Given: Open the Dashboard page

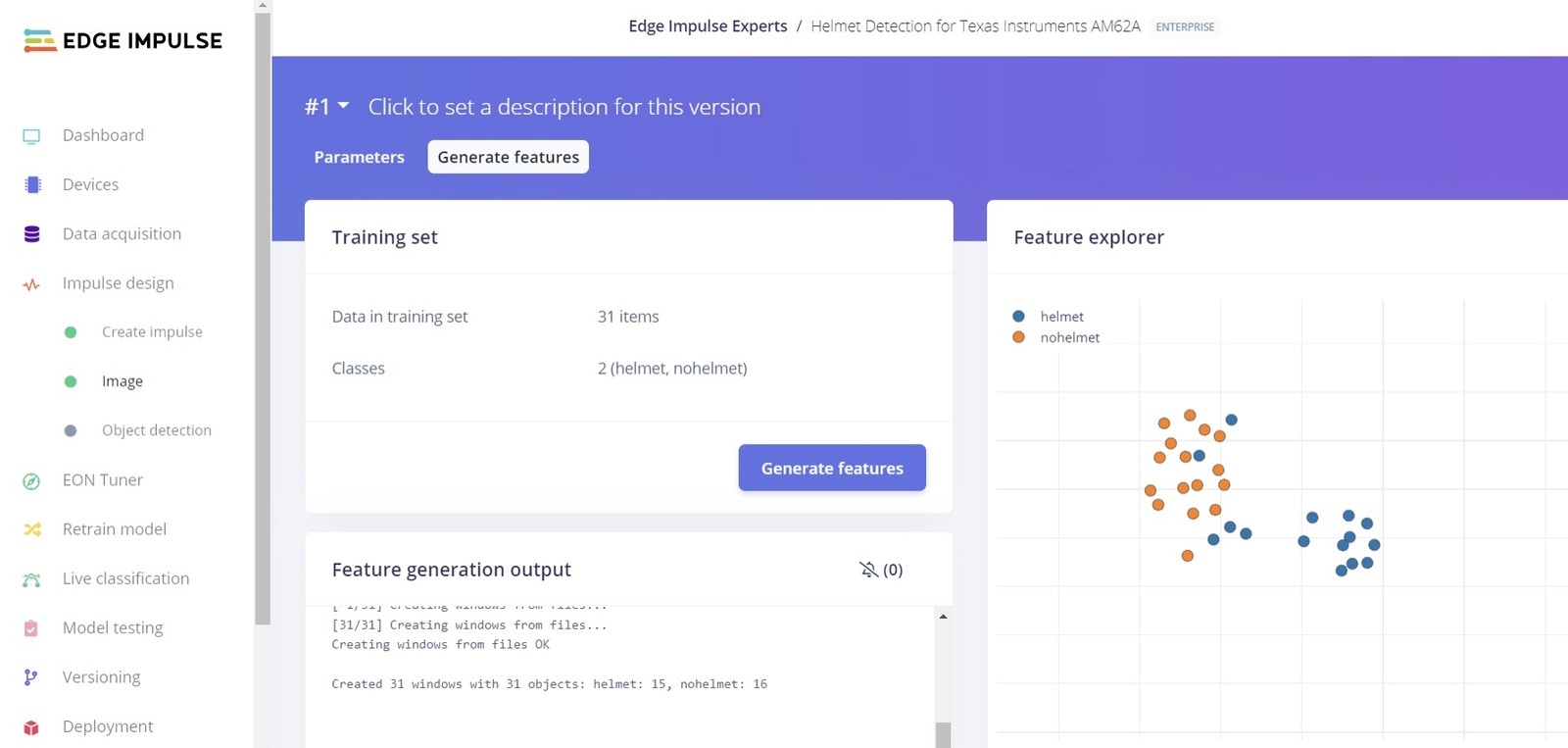Looking at the screenshot, I should pyautogui.click(x=103, y=135).
